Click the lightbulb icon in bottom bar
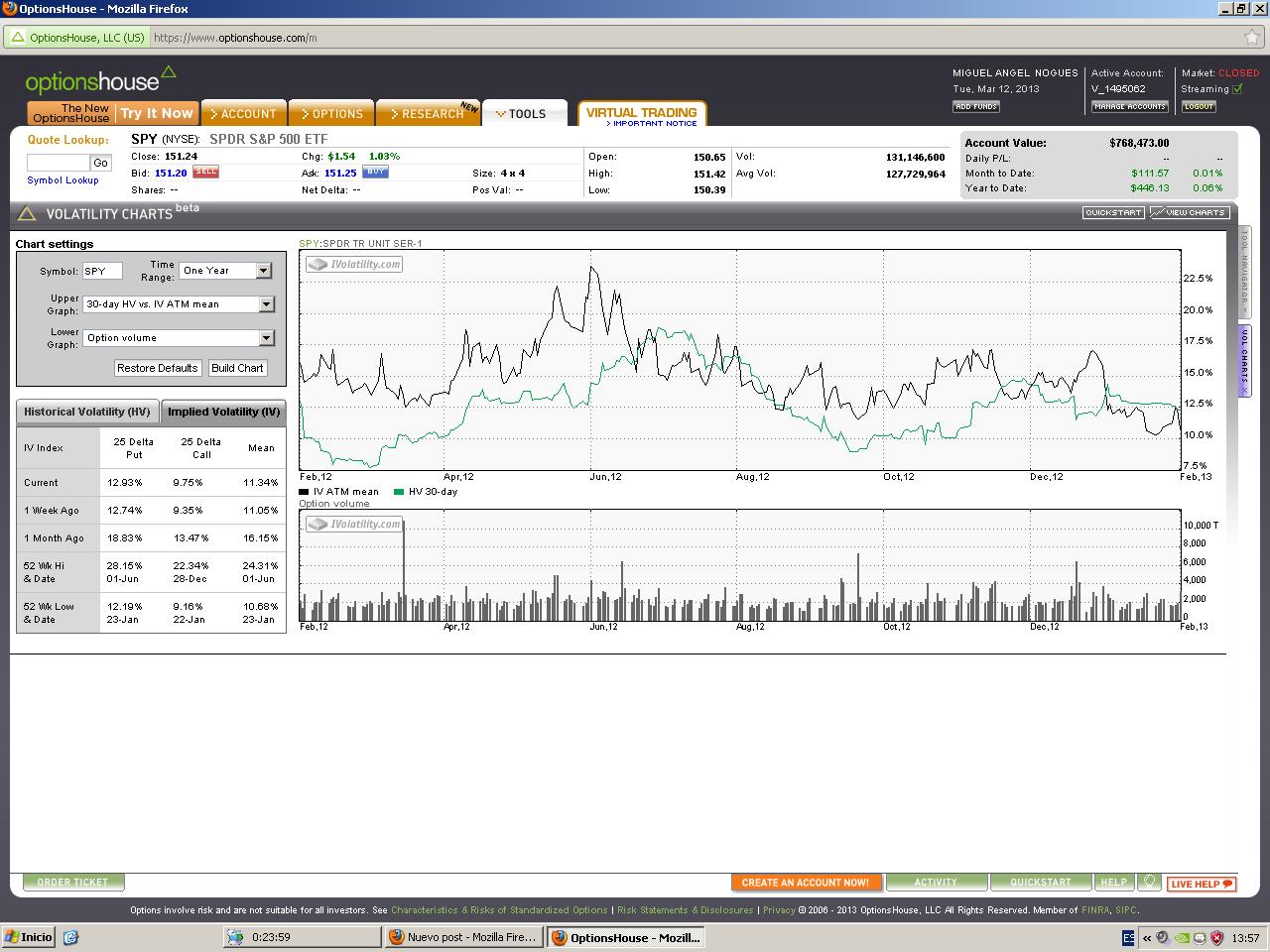 click(1149, 882)
